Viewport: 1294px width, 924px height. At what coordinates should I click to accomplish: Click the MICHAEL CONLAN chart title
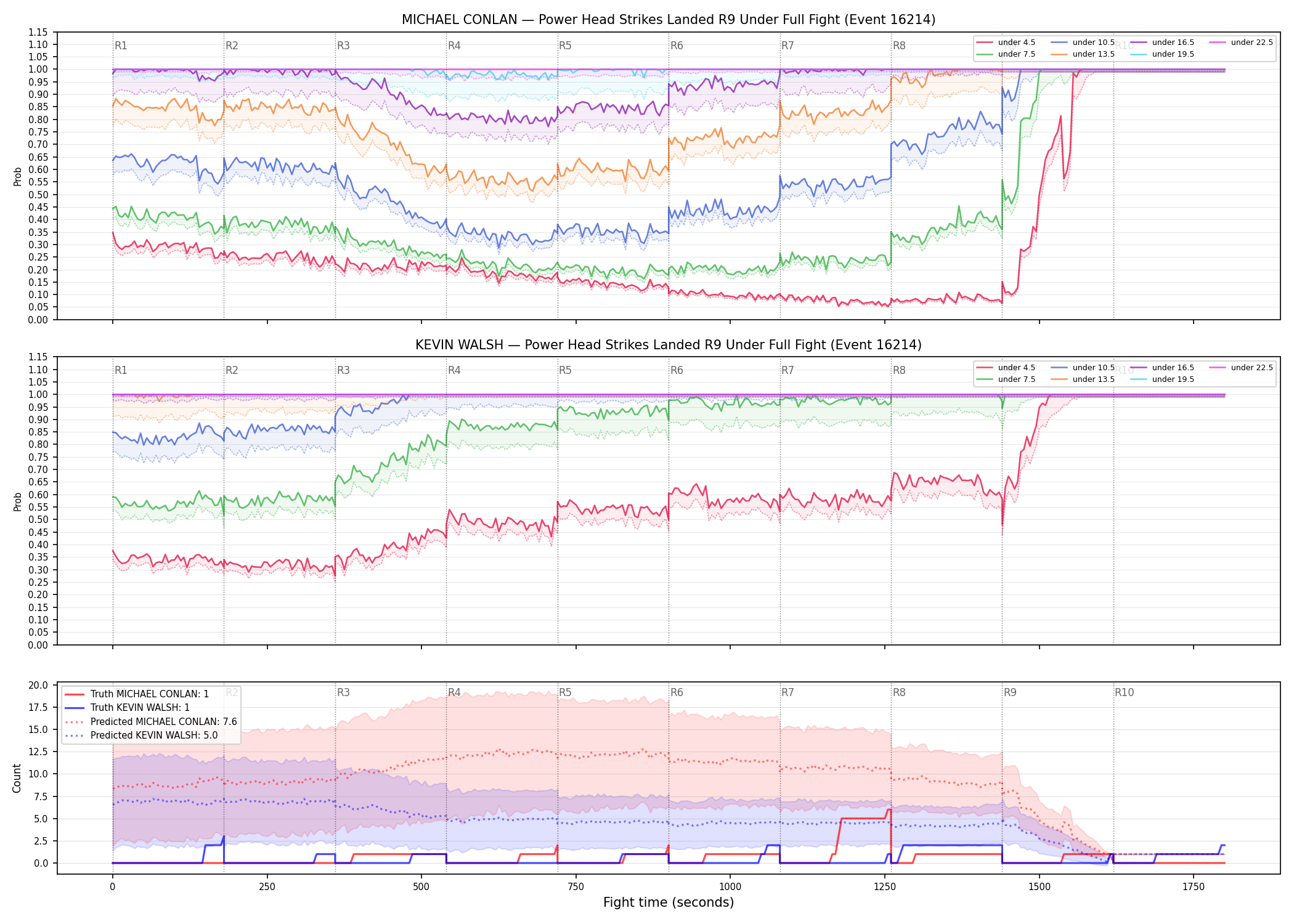[669, 20]
